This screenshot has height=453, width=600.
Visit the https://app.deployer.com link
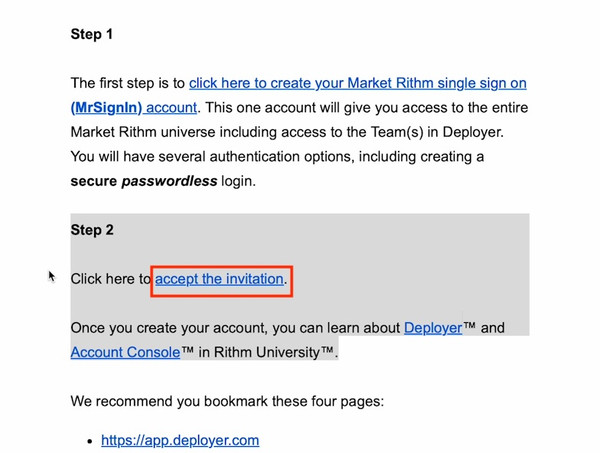(x=180, y=440)
